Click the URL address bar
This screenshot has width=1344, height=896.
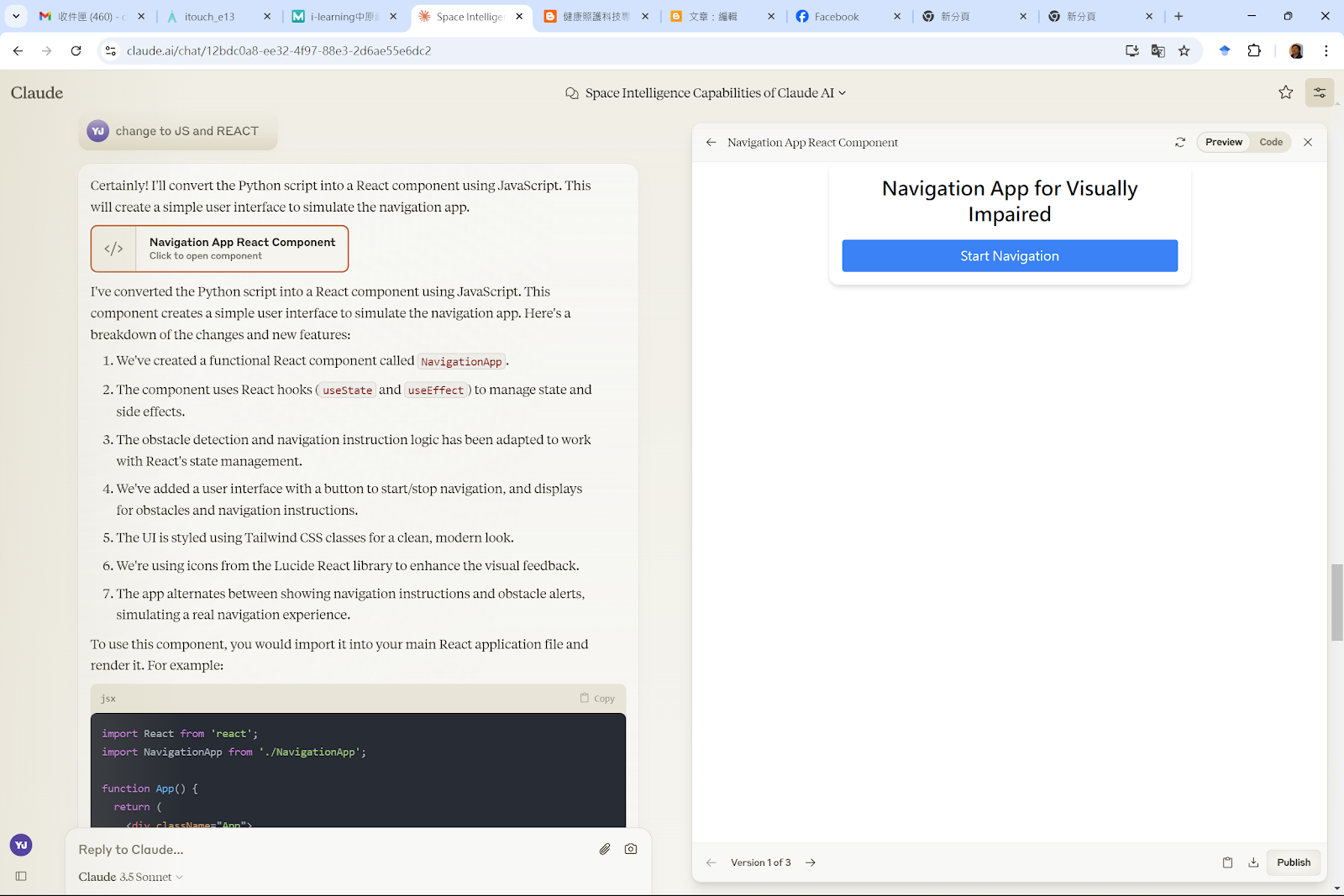pos(617,51)
